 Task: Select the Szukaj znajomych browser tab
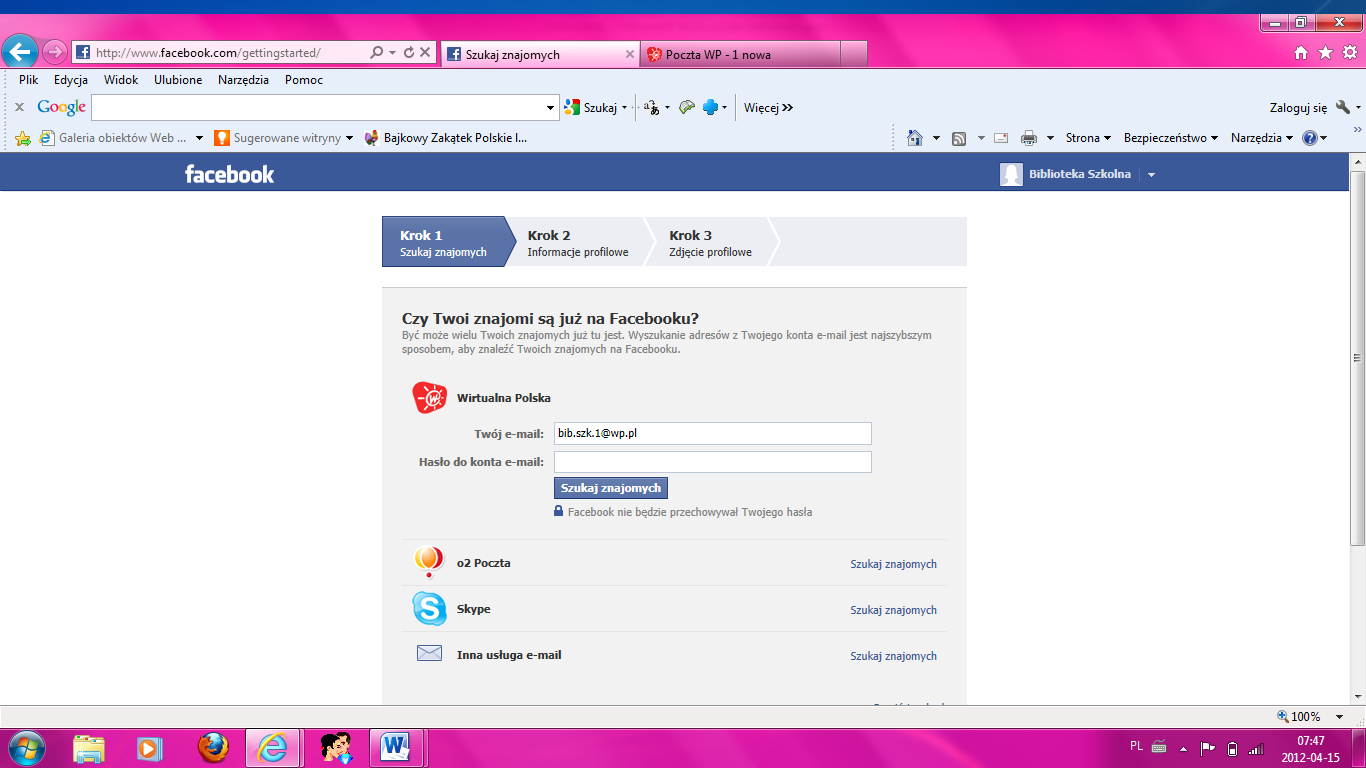tap(539, 54)
